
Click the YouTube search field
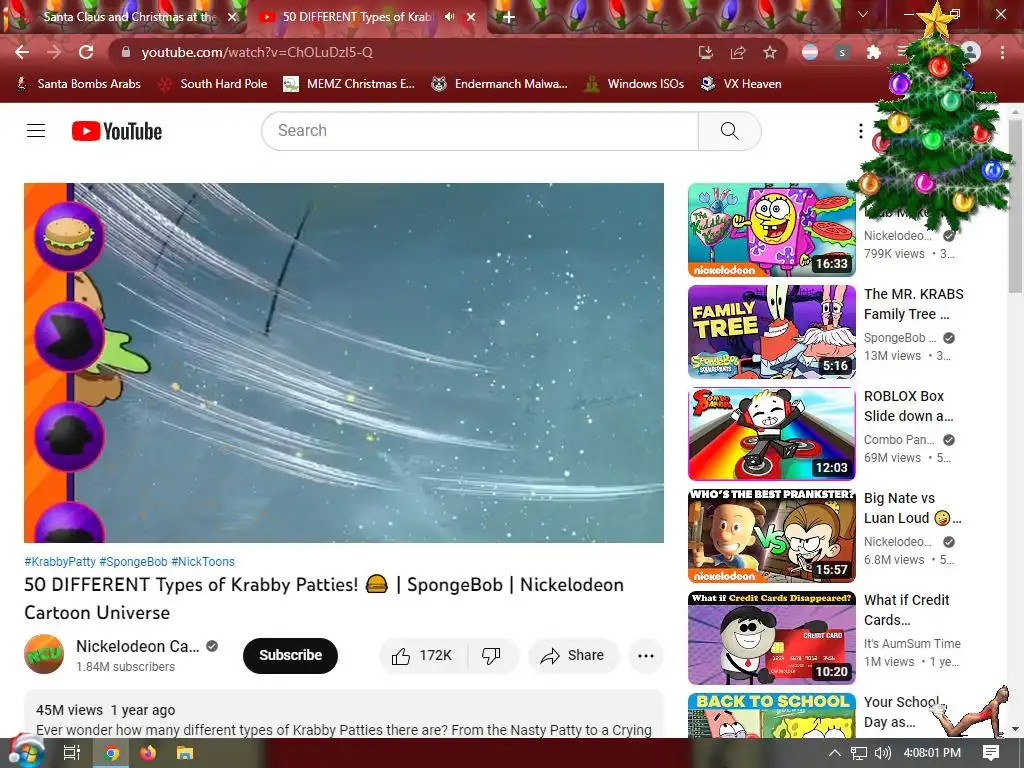point(480,131)
